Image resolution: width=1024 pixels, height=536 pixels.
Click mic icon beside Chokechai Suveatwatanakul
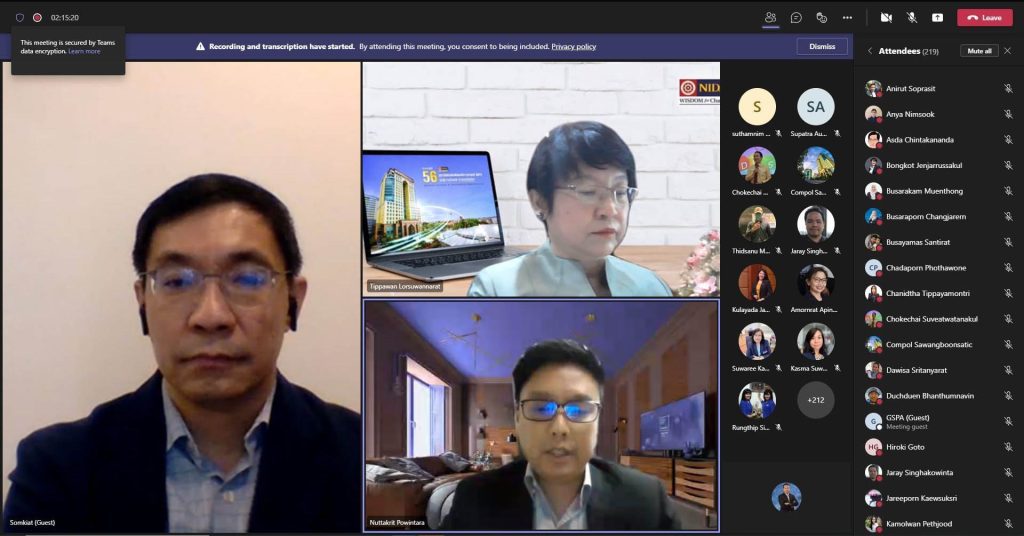click(1008, 319)
